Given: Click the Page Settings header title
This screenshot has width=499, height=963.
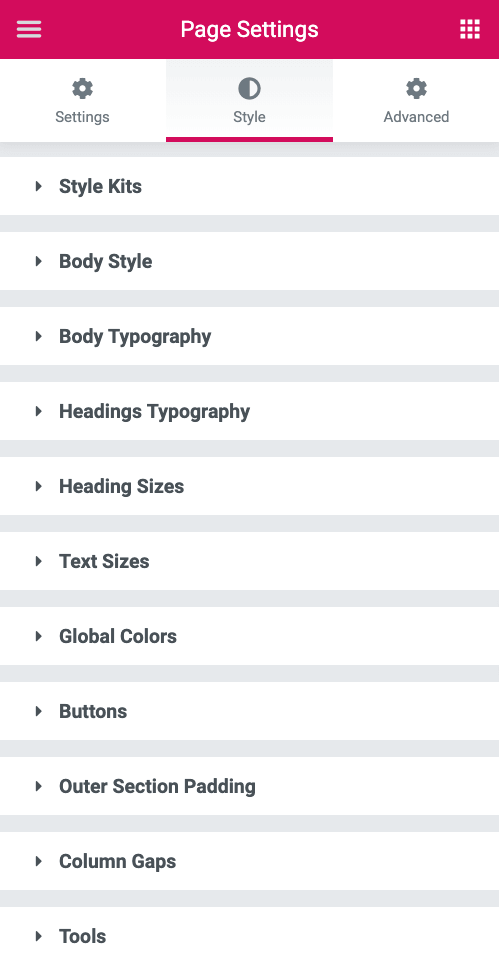Looking at the screenshot, I should click(250, 29).
